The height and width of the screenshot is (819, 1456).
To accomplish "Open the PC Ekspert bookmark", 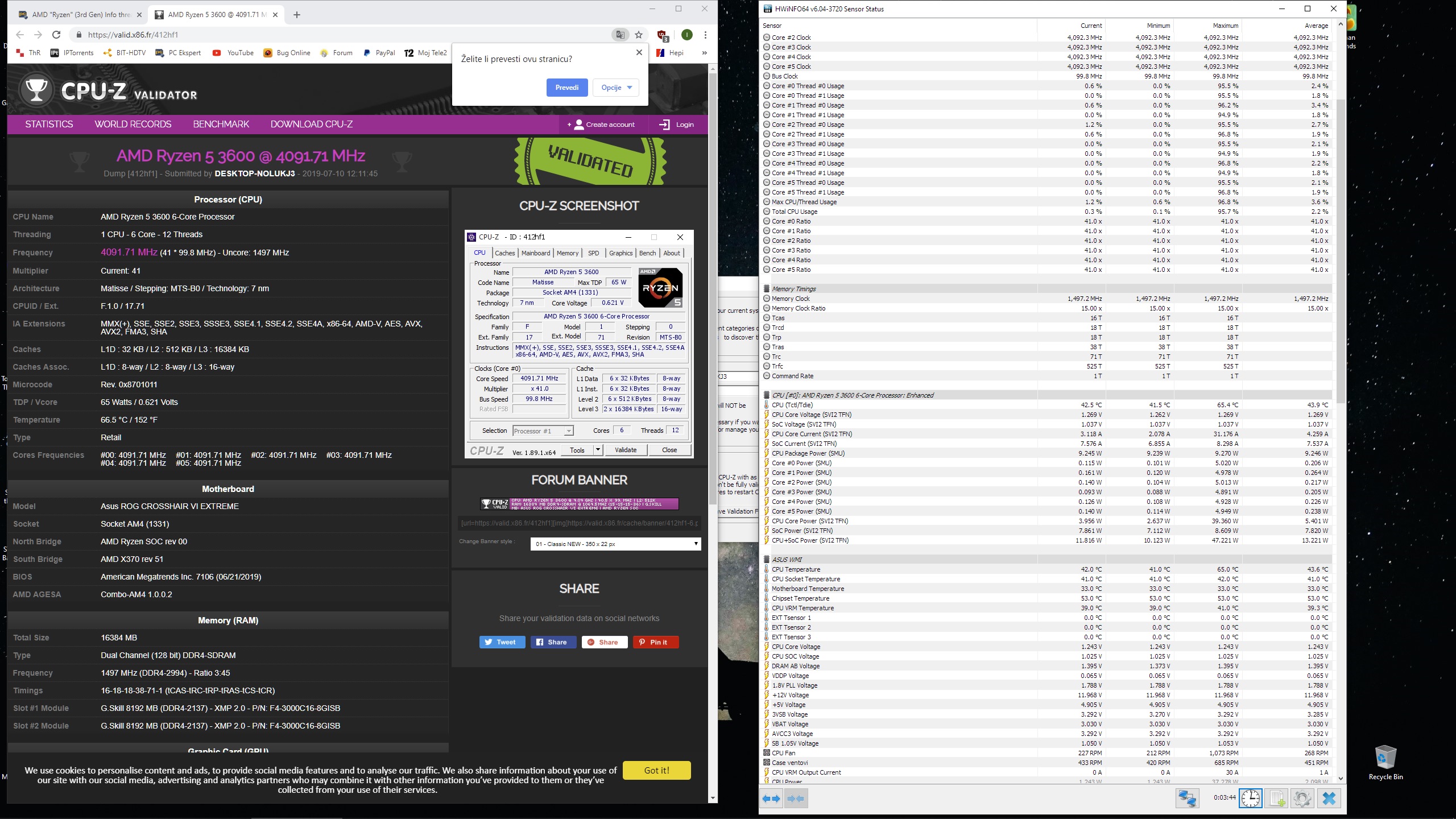I will click(178, 53).
